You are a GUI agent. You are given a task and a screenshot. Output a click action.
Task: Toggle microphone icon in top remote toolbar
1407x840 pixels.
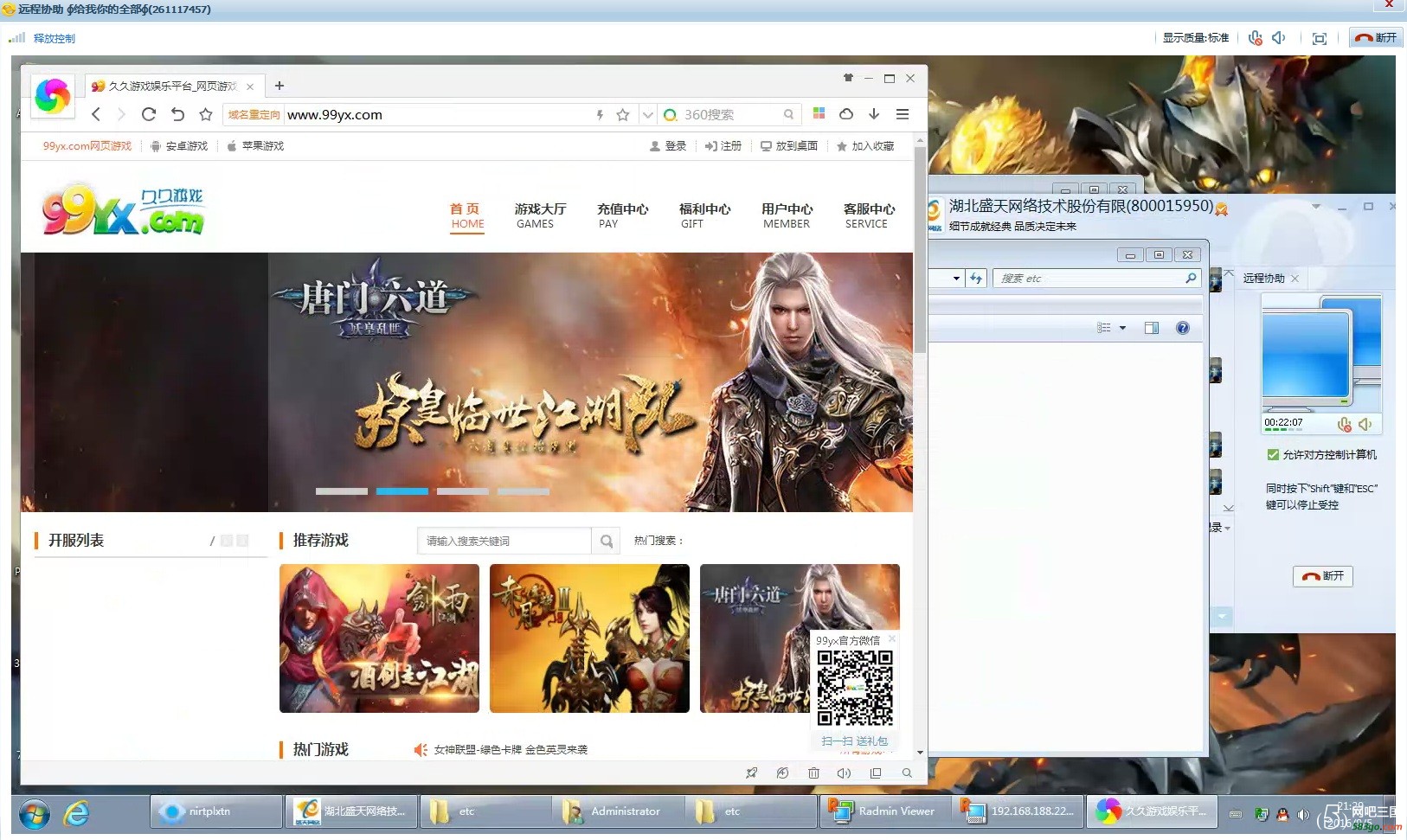[1255, 38]
